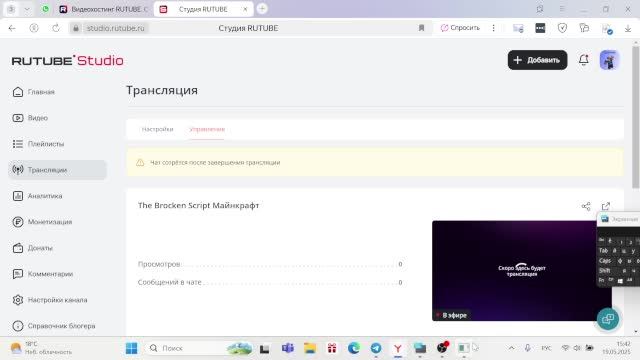640x360 pixels.
Task: Click the Комментарии speech bubble icon
Action: coord(18,274)
